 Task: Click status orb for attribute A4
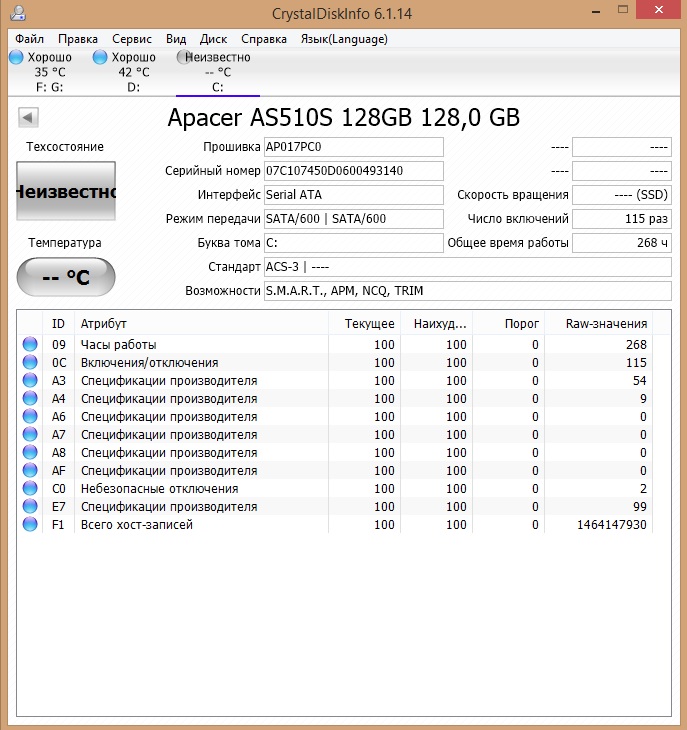point(30,398)
